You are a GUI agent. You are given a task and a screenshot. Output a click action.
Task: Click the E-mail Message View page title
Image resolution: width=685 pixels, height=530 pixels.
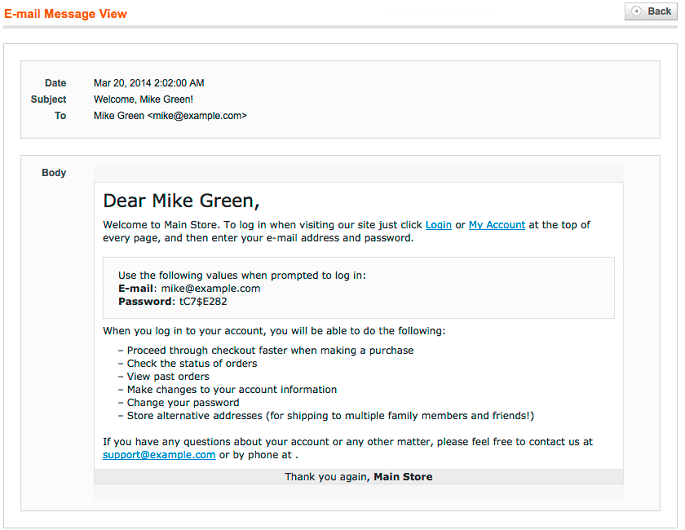pyautogui.click(x=66, y=14)
